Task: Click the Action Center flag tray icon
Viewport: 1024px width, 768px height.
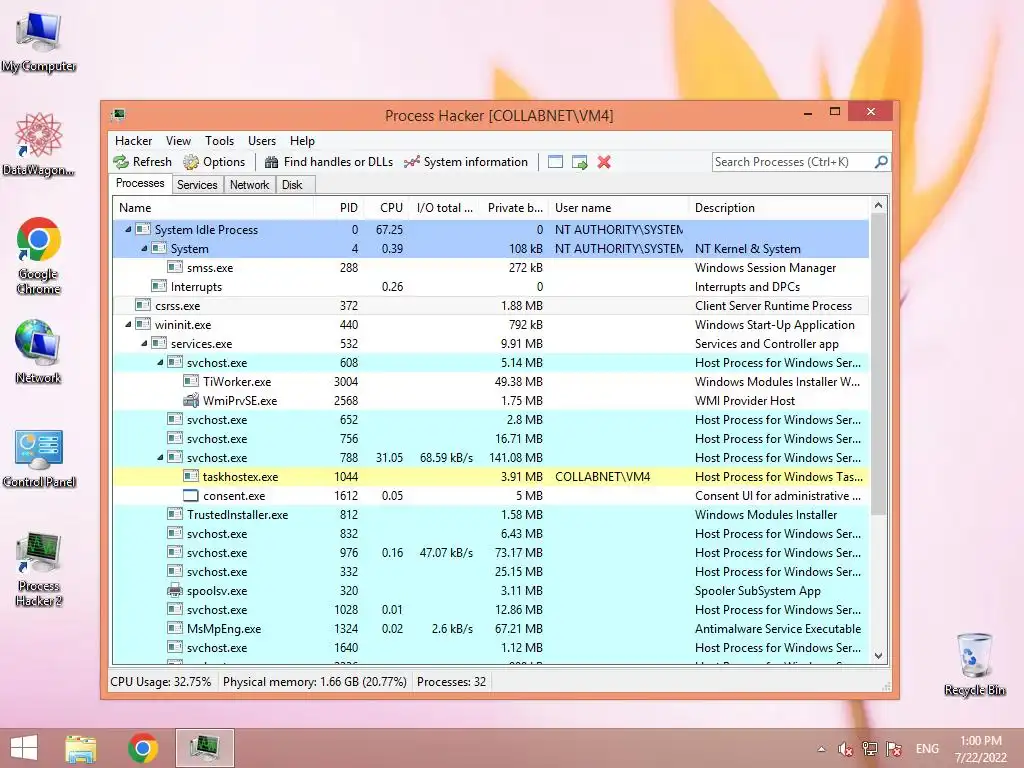Action: click(894, 749)
